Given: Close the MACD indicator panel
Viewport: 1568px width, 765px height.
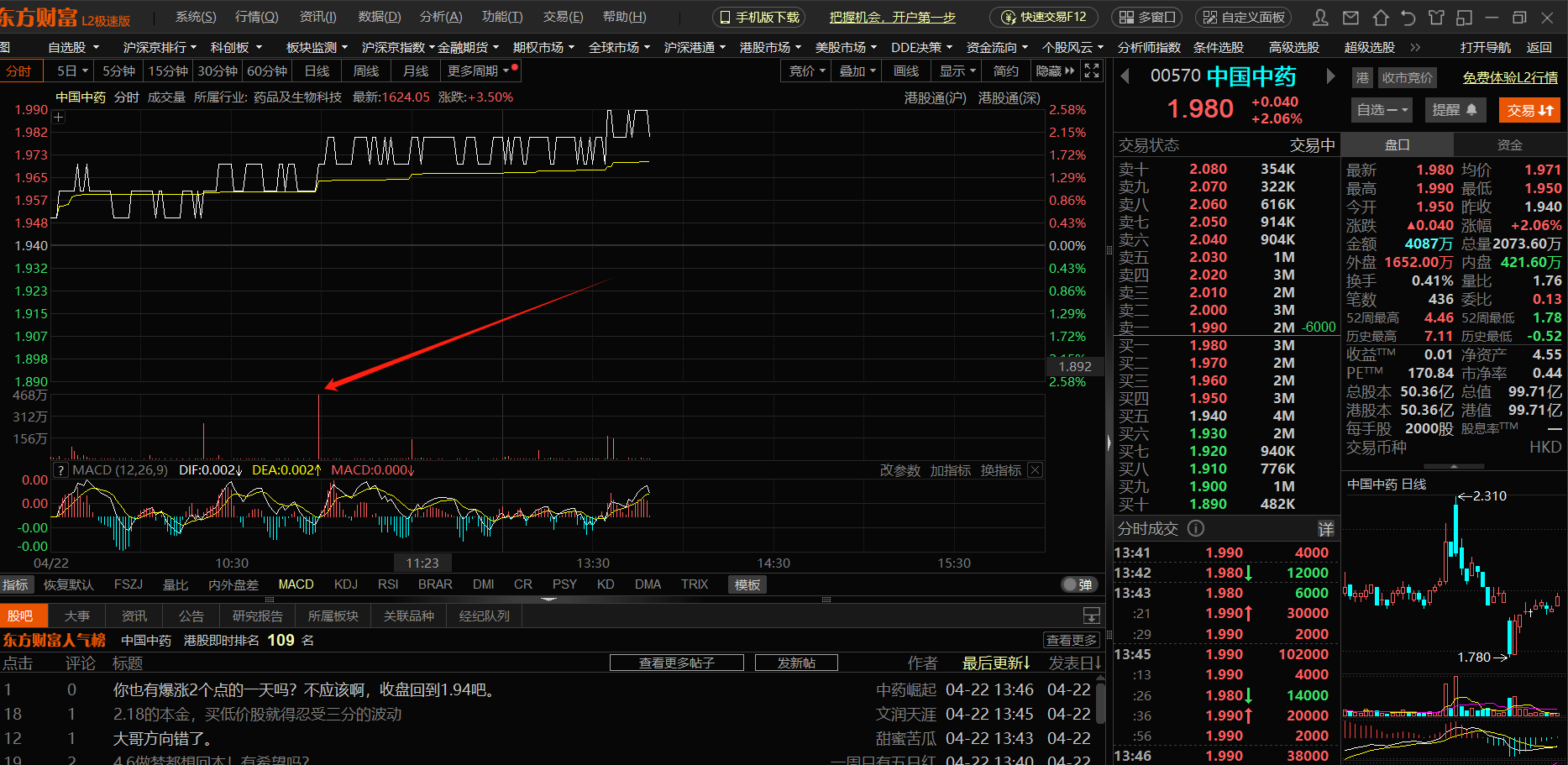Looking at the screenshot, I should pyautogui.click(x=1036, y=470).
